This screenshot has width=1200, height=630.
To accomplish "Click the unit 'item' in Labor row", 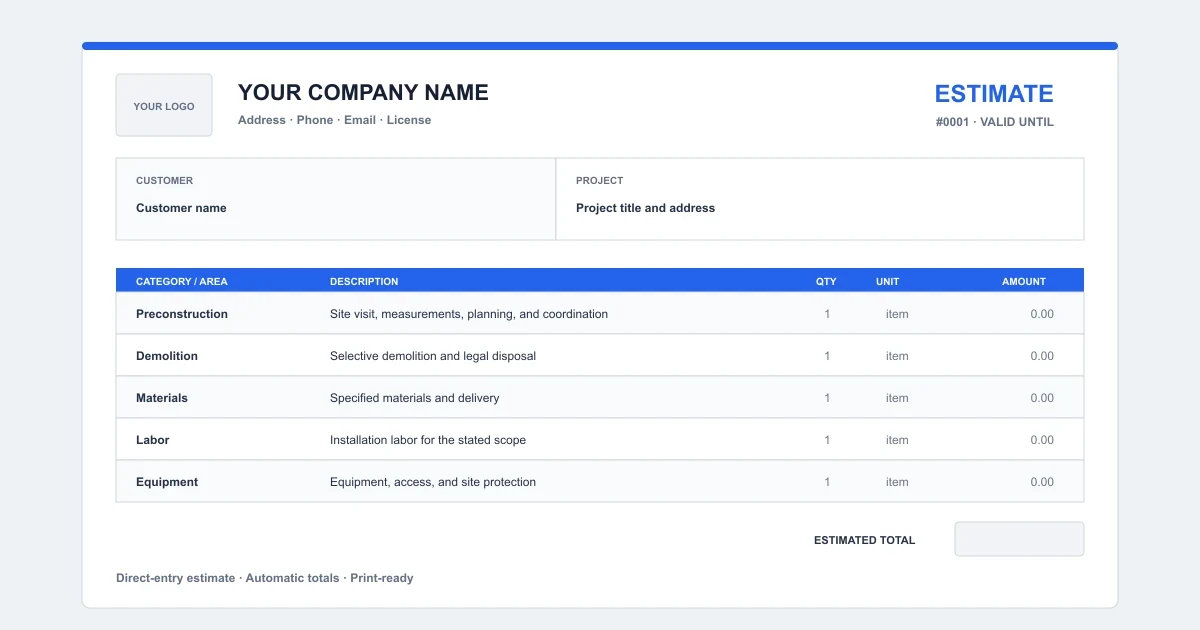I will click(897, 440).
